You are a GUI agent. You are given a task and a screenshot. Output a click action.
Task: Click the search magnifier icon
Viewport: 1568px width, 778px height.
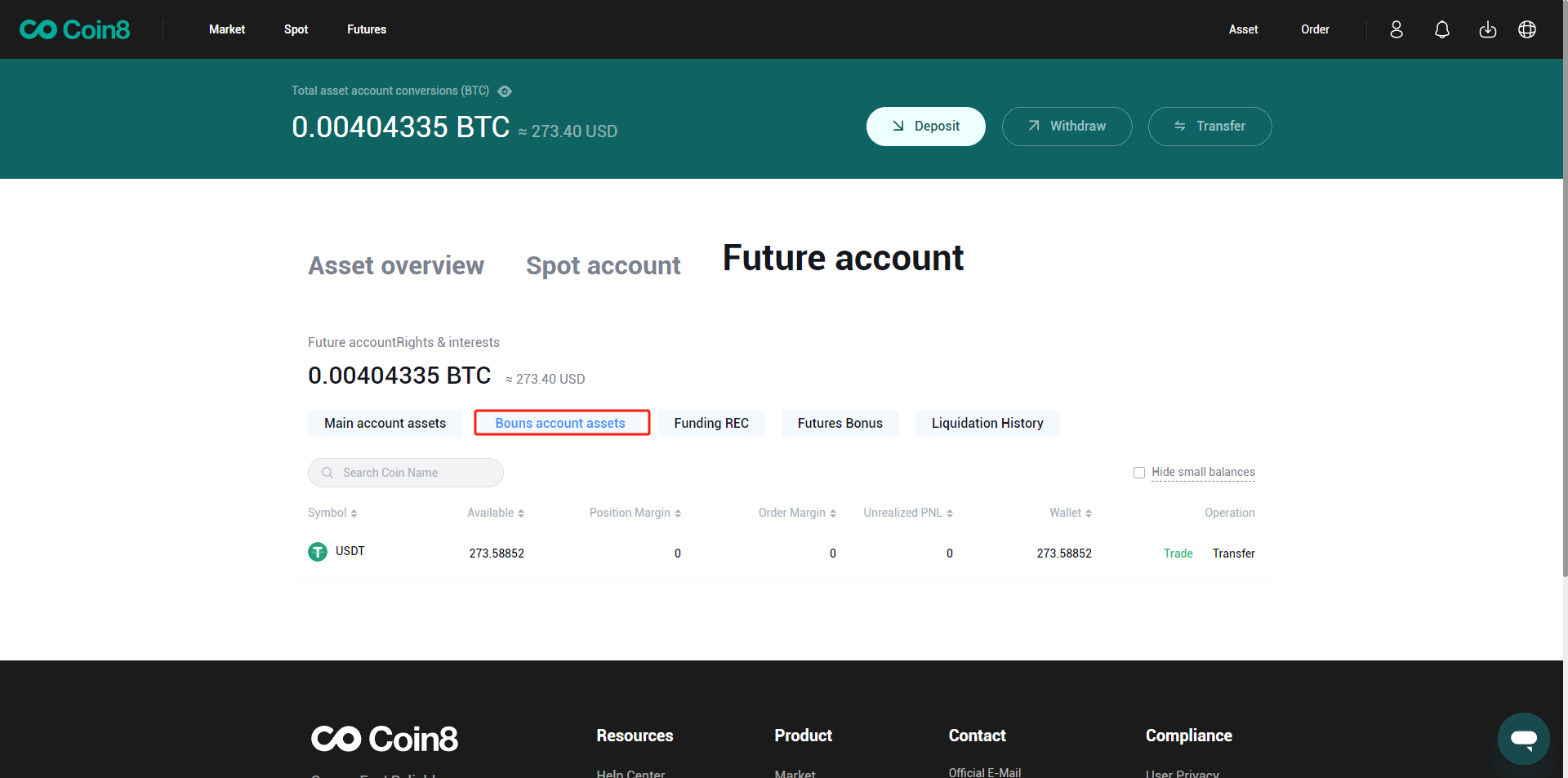[327, 473]
